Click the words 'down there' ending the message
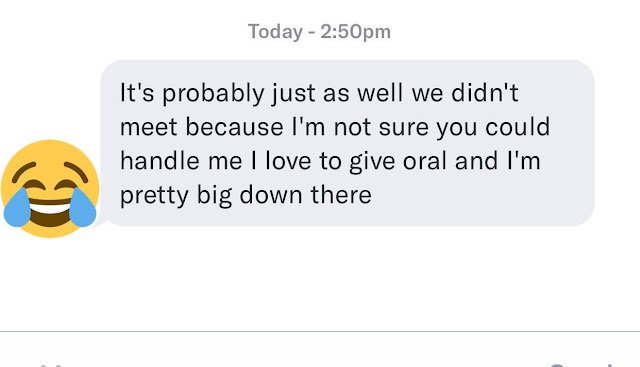This screenshot has height=367, width=640. tap(305, 195)
